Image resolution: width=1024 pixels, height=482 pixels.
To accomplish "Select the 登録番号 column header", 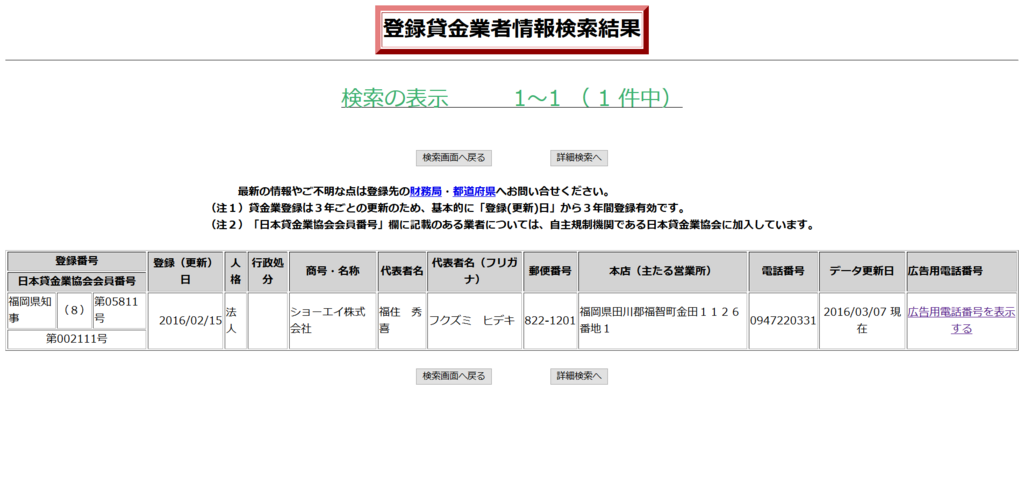I will [x=76, y=261].
